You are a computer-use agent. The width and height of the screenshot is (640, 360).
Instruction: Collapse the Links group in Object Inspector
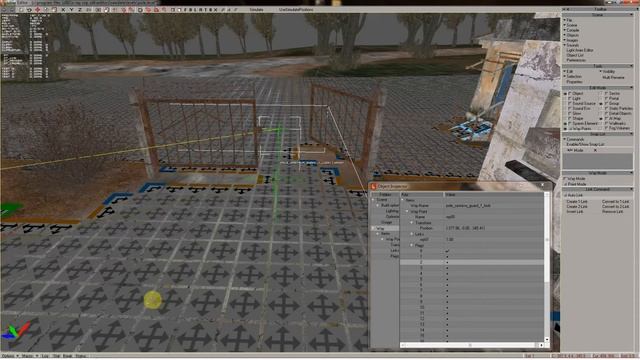pos(412,234)
